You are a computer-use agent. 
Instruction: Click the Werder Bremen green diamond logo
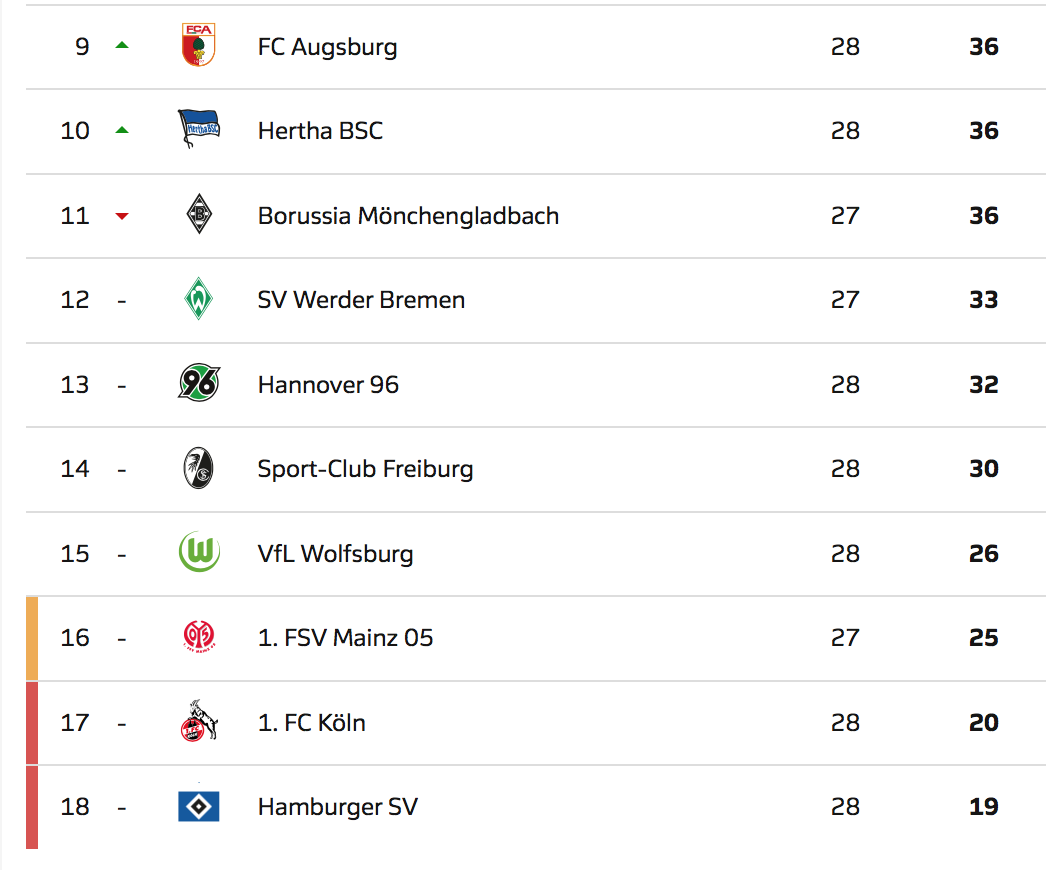point(198,299)
